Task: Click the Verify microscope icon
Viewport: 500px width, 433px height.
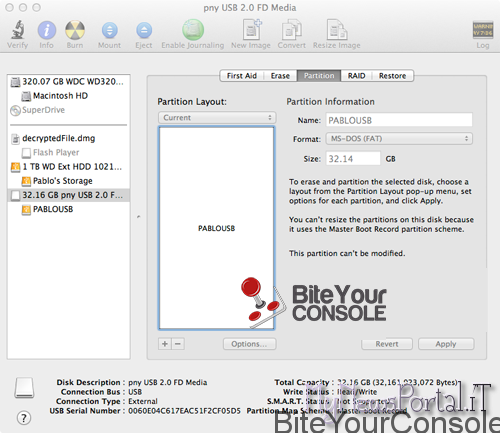Action: [18, 30]
